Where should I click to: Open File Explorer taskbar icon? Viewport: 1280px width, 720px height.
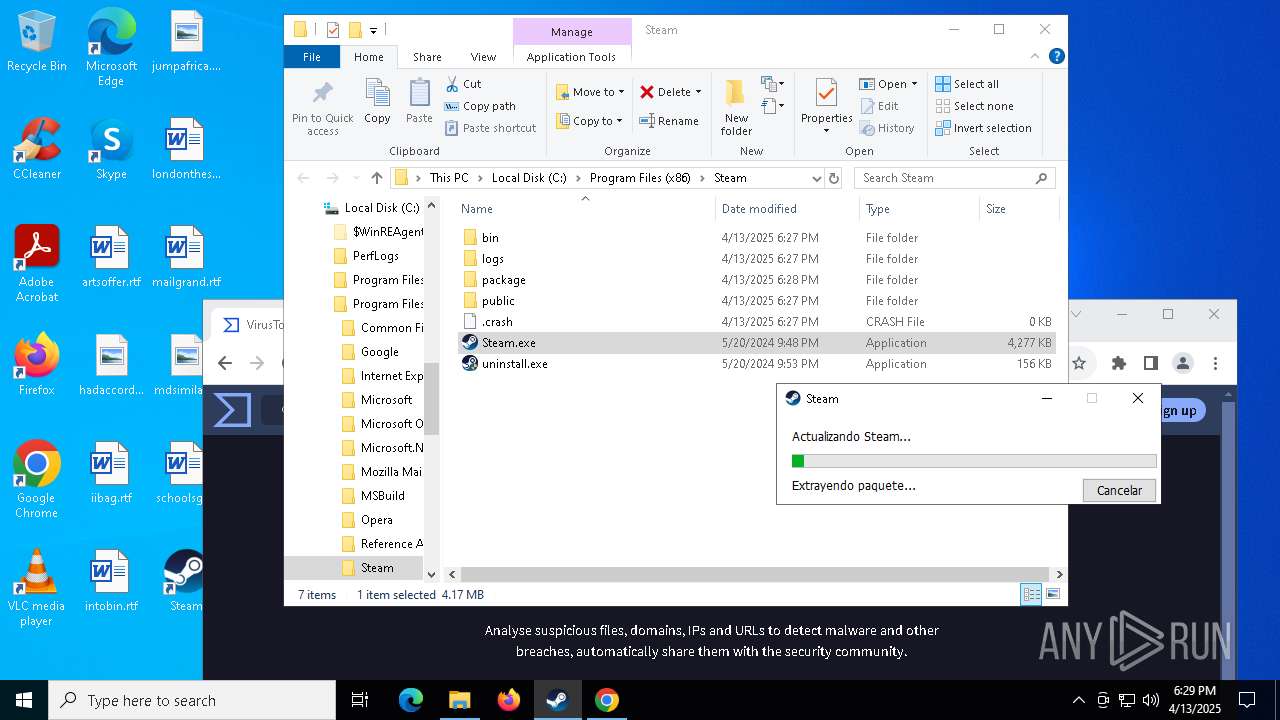[459, 700]
